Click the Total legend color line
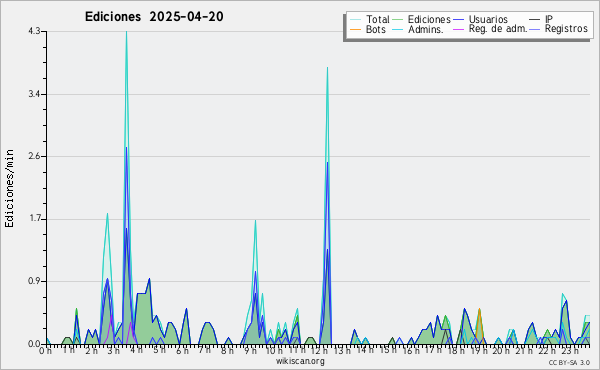This screenshot has height=370, width=600. 356,20
